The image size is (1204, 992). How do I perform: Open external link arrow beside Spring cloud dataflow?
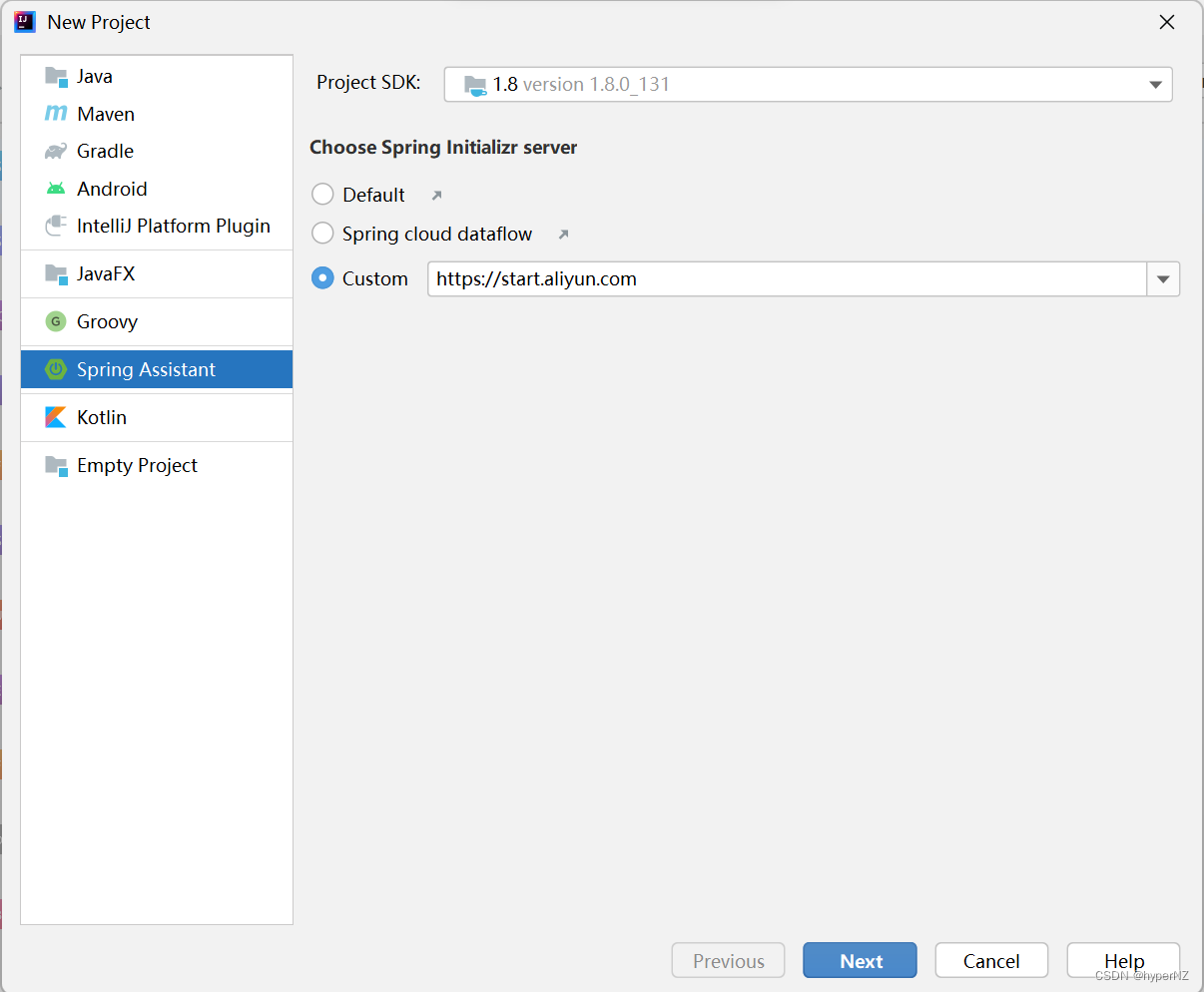(x=563, y=235)
